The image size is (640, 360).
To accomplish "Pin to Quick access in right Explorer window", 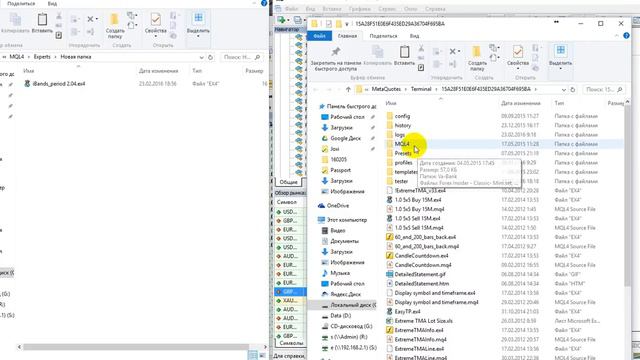I will (336, 58).
